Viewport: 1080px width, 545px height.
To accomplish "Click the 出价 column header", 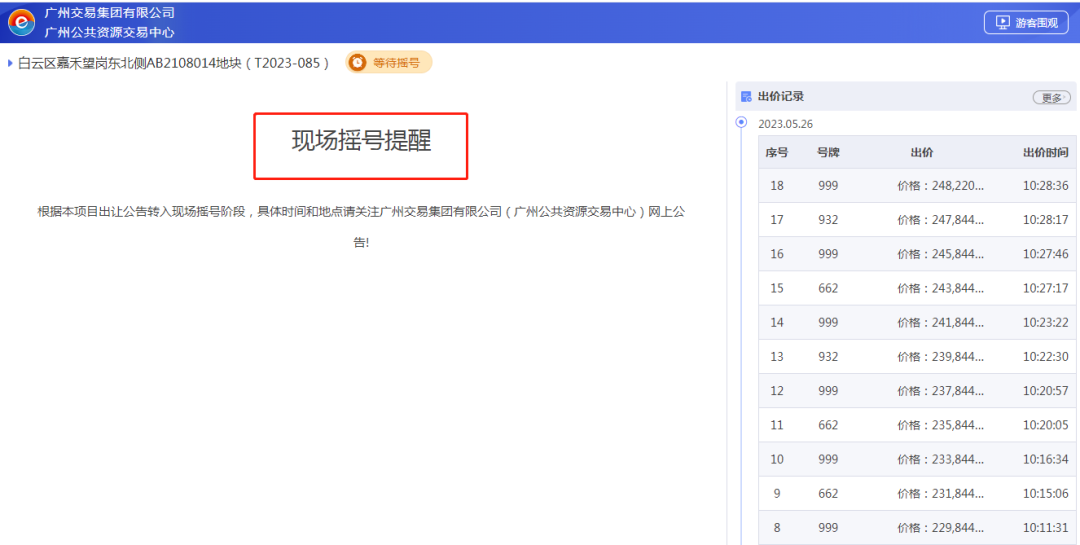I will [x=922, y=152].
